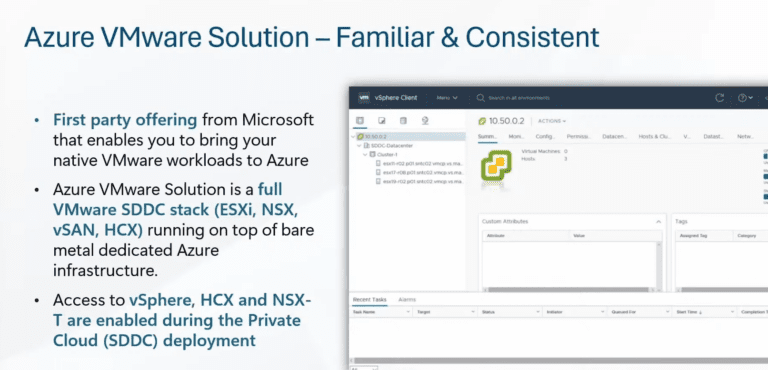
Task: Select the Recent Tasks tab
Action: (370, 299)
